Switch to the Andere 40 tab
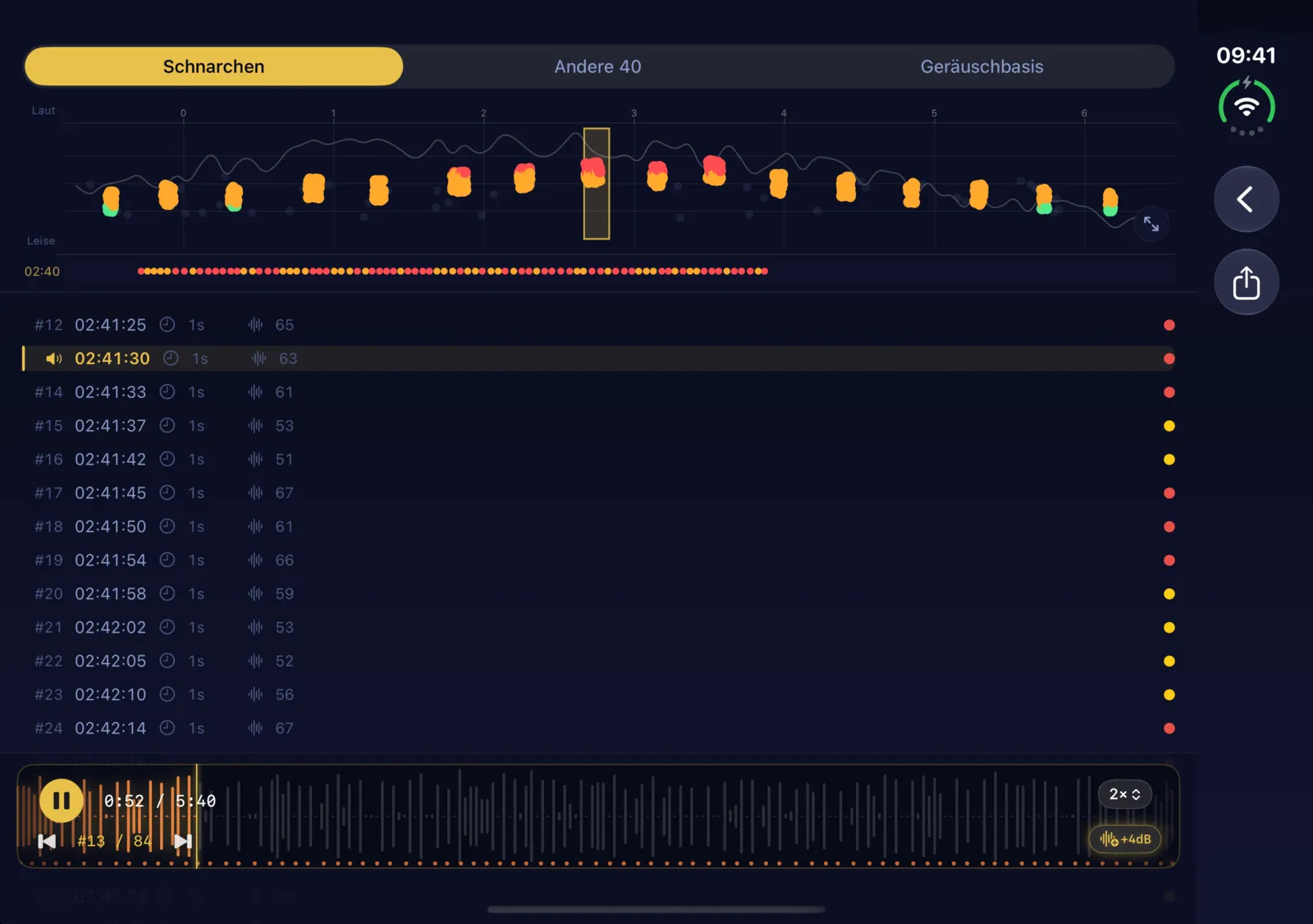Viewport: 1313px width, 924px height. [597, 66]
